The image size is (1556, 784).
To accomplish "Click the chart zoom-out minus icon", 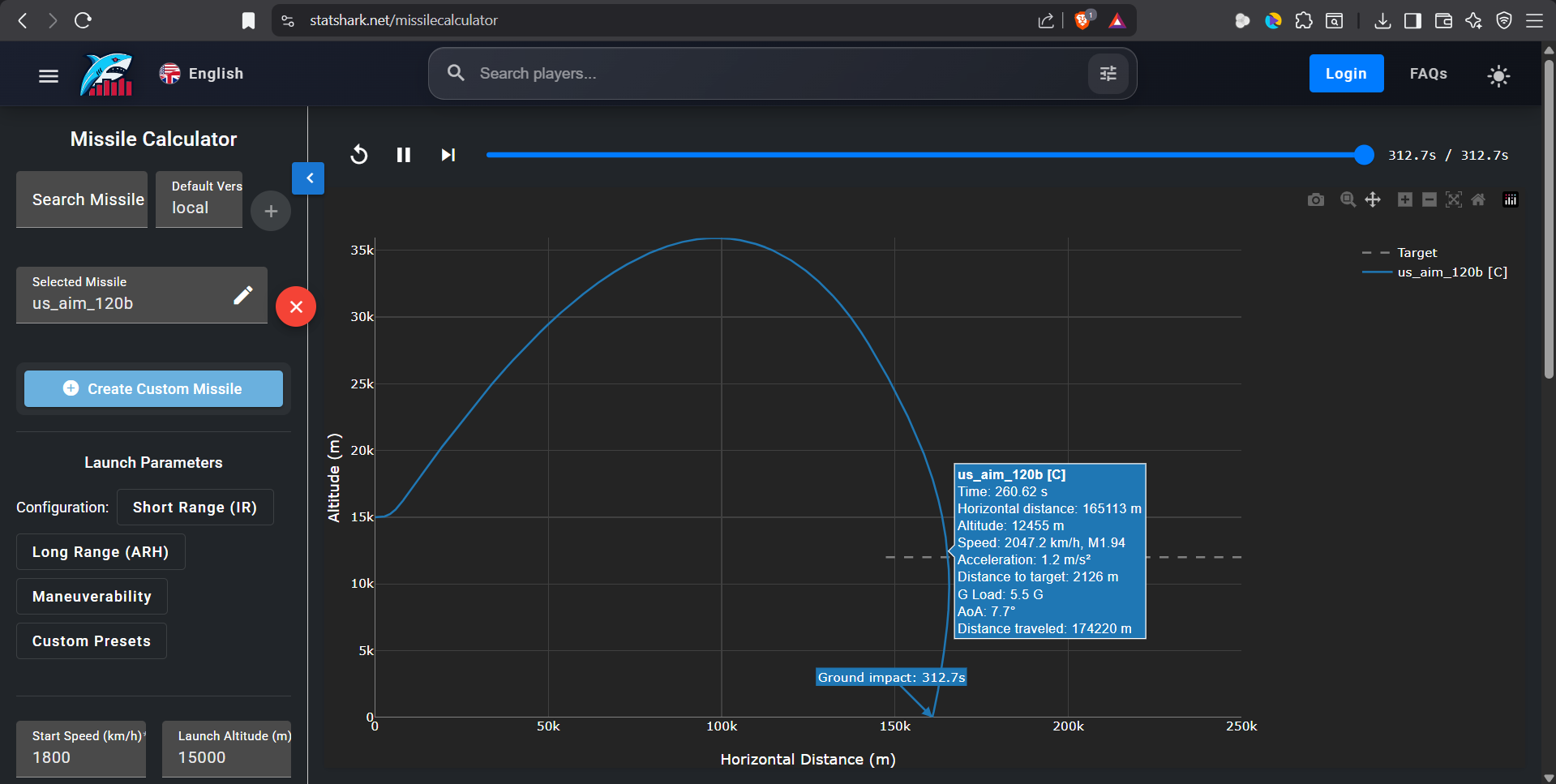I will [x=1430, y=199].
